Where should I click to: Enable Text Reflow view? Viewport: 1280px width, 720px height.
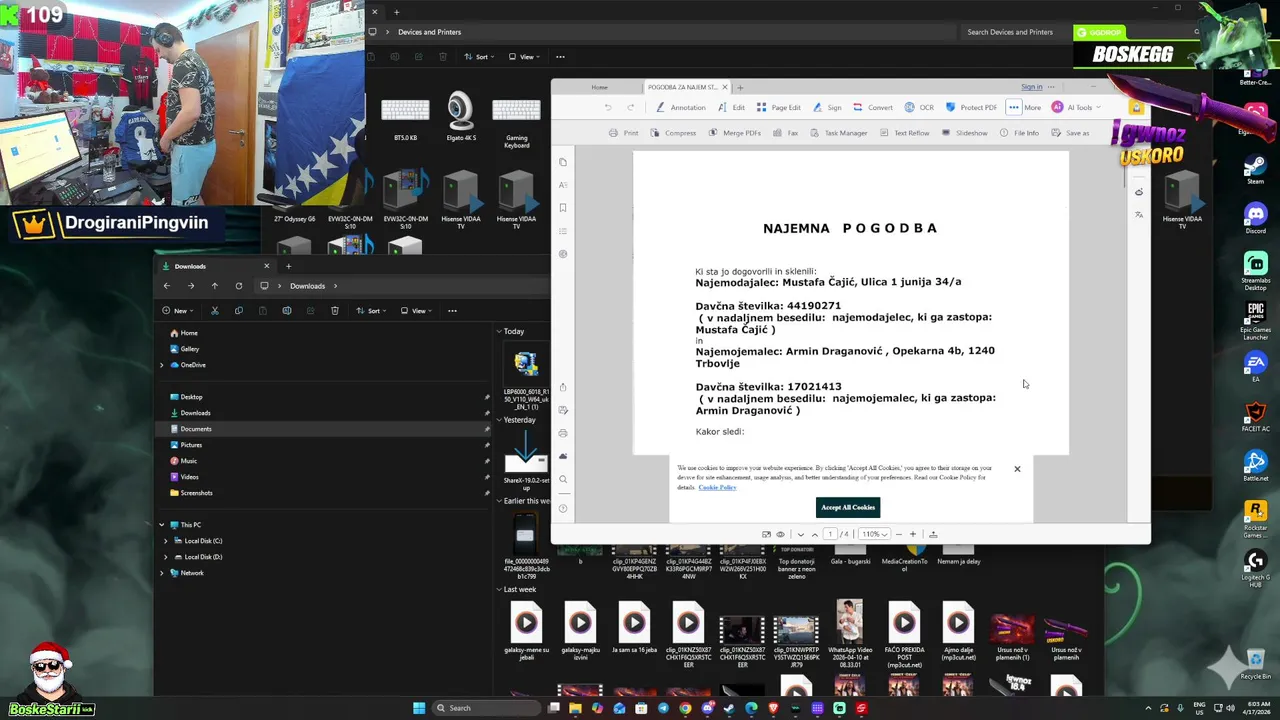[904, 133]
